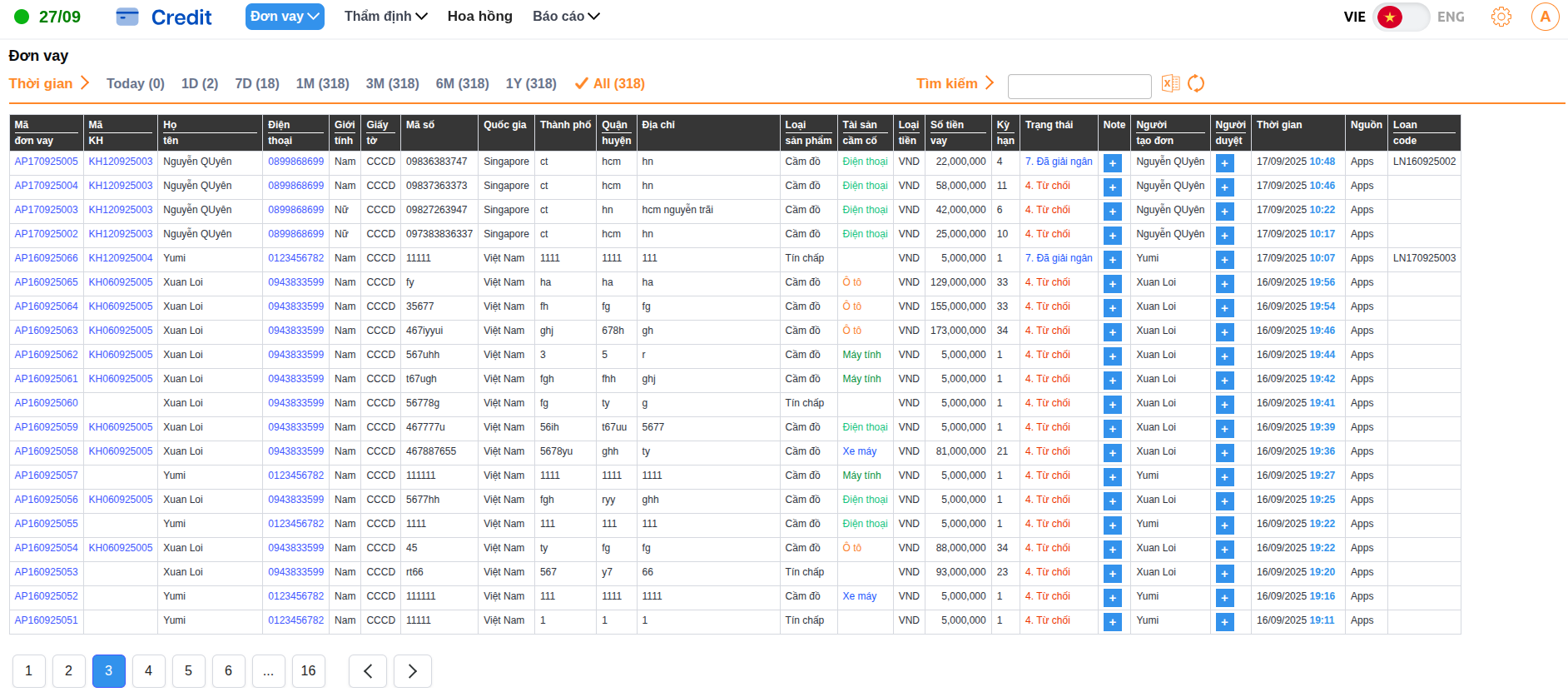
Task: Click the Tìm kiếm search input field
Action: click(1079, 86)
